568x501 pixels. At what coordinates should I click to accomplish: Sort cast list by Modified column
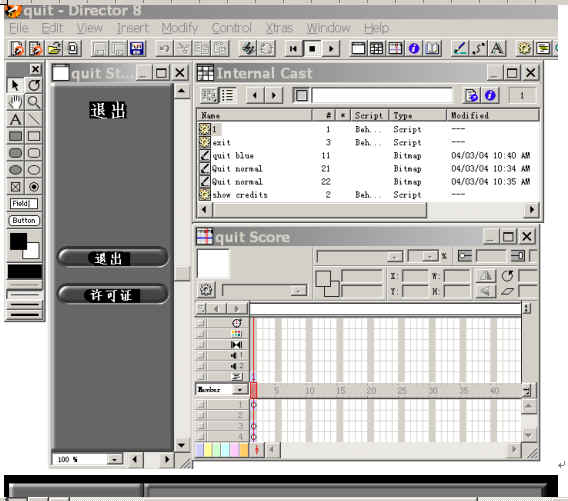493,116
